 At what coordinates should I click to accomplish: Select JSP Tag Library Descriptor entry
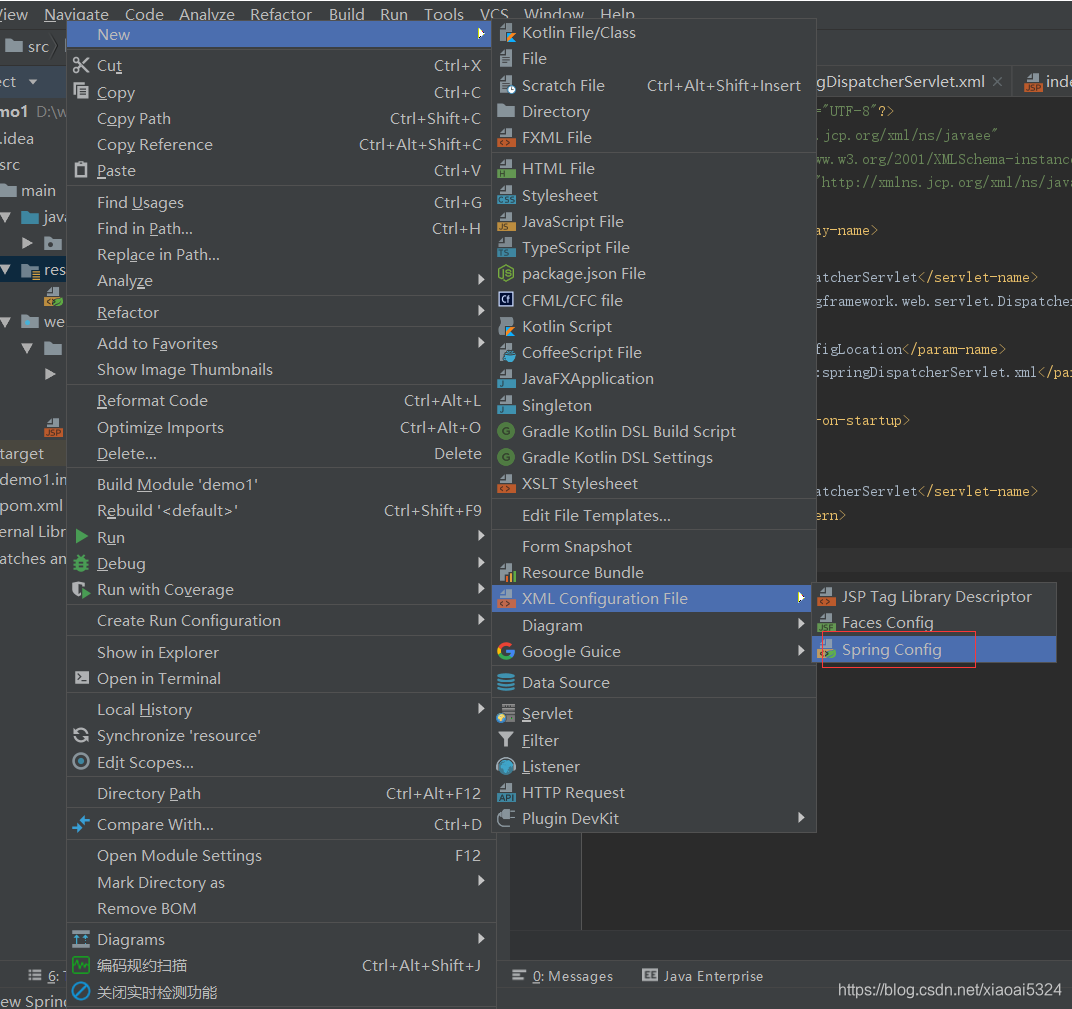934,597
